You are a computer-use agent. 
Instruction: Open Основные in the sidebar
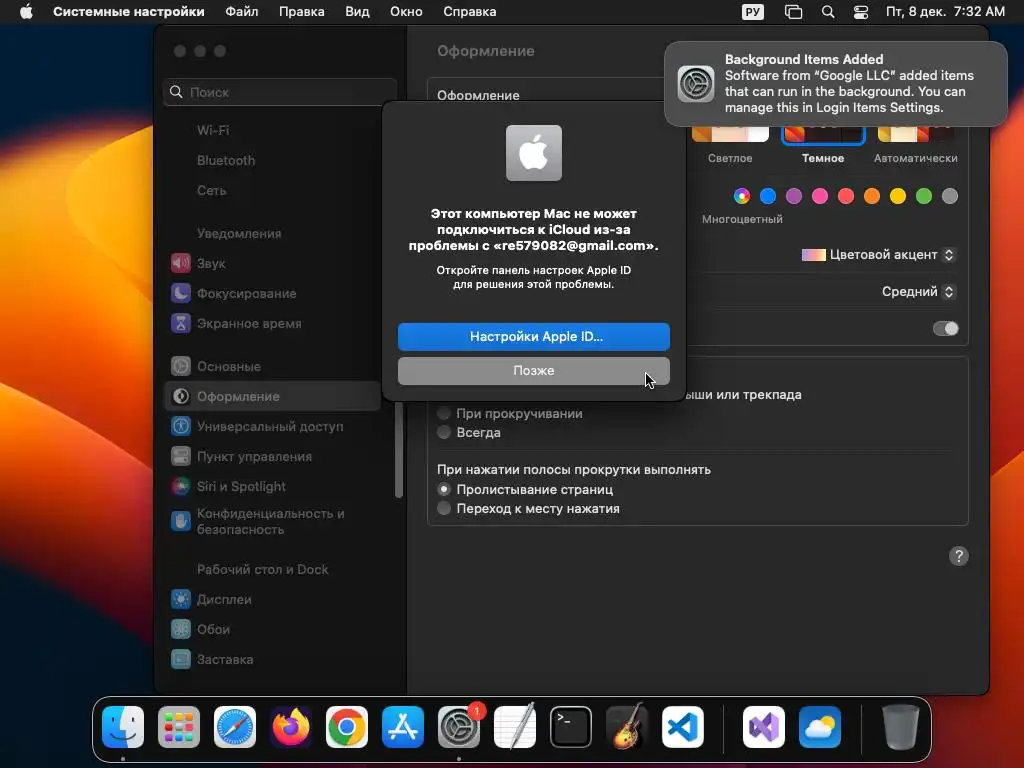pyautogui.click(x=272, y=366)
